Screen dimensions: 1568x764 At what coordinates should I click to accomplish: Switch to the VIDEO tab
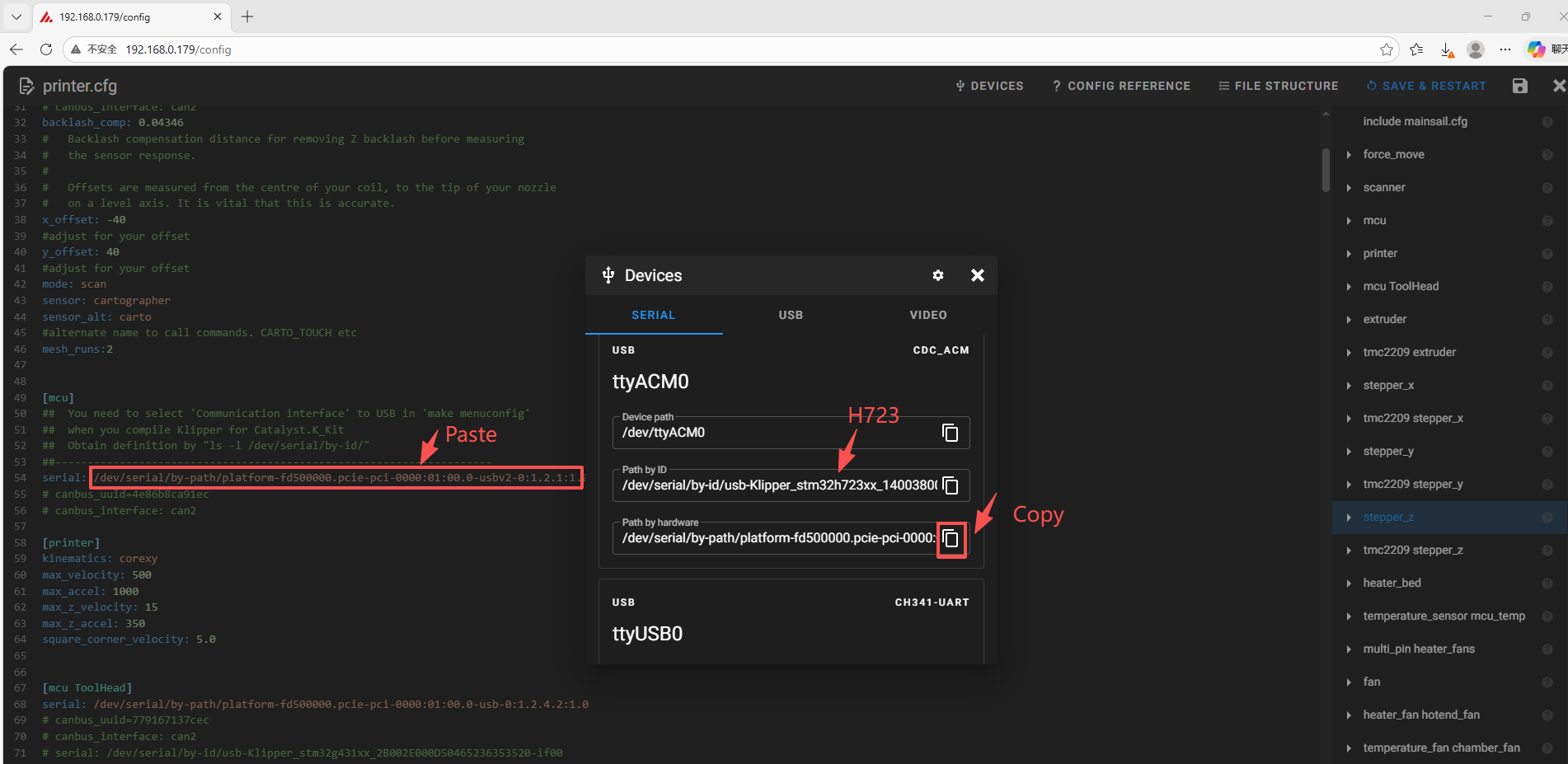pyautogui.click(x=928, y=315)
